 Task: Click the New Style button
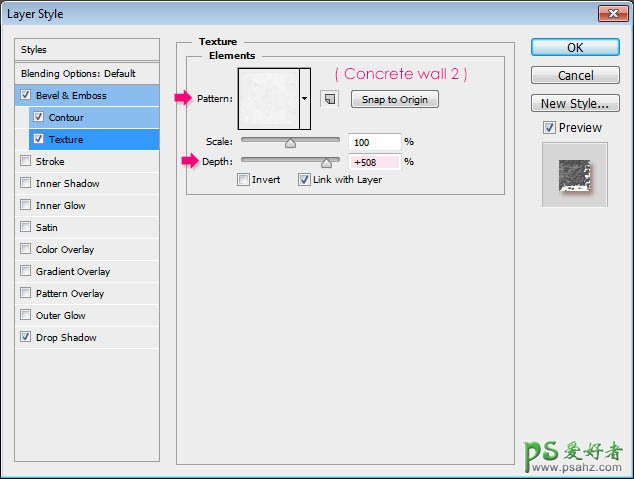point(575,103)
